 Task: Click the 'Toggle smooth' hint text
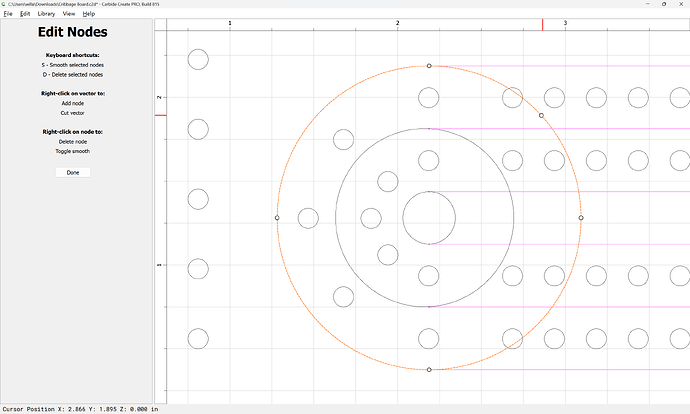click(73, 151)
